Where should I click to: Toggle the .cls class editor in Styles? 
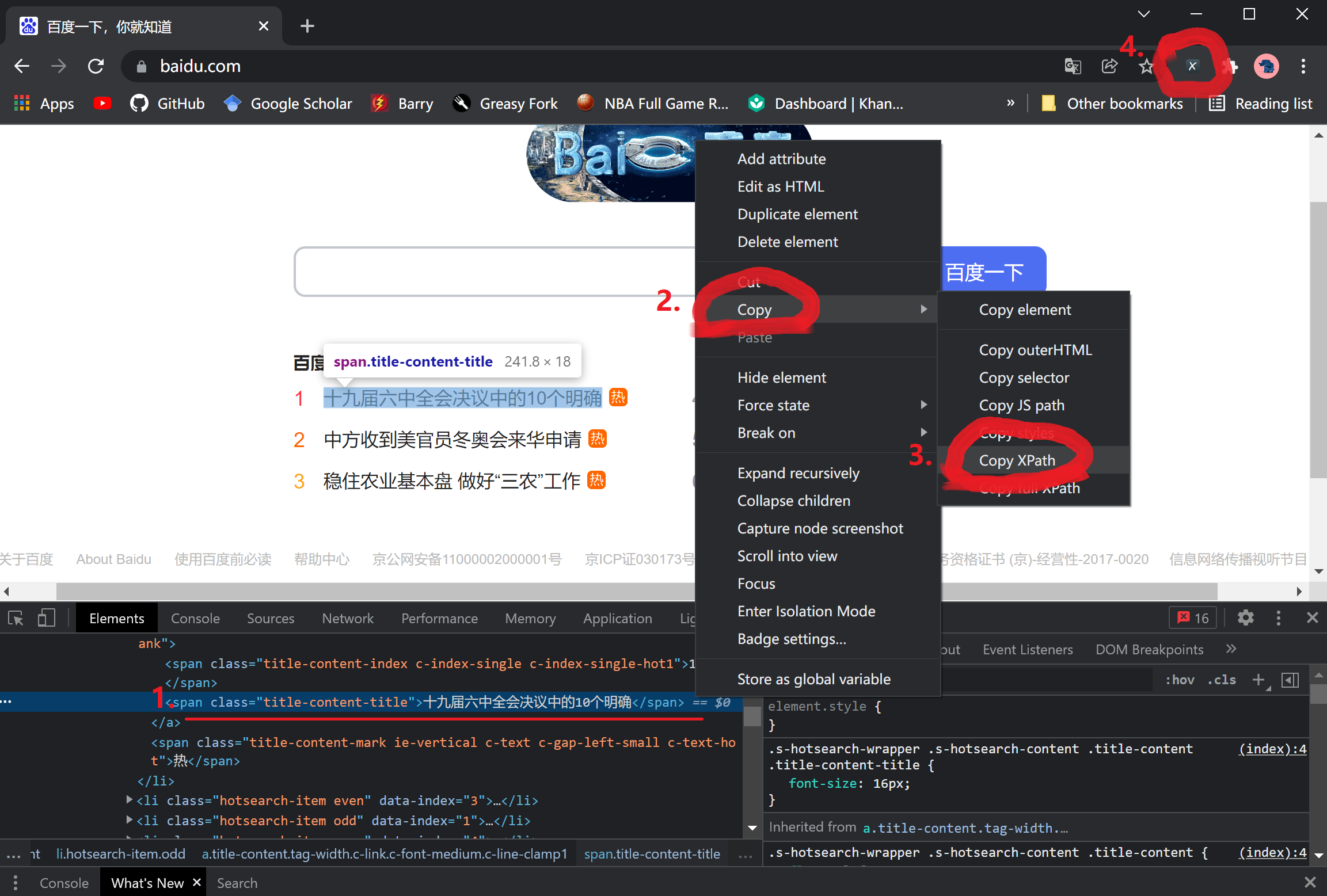pos(1221,680)
